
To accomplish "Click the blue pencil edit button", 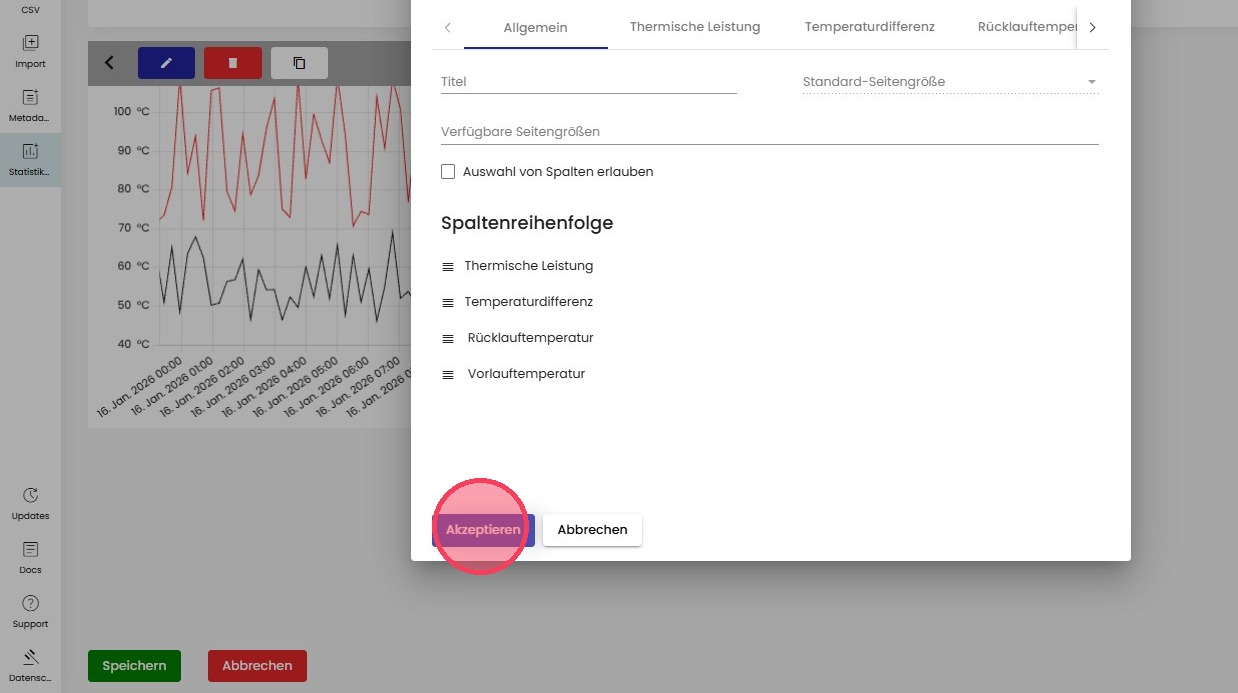I will (x=166, y=63).
